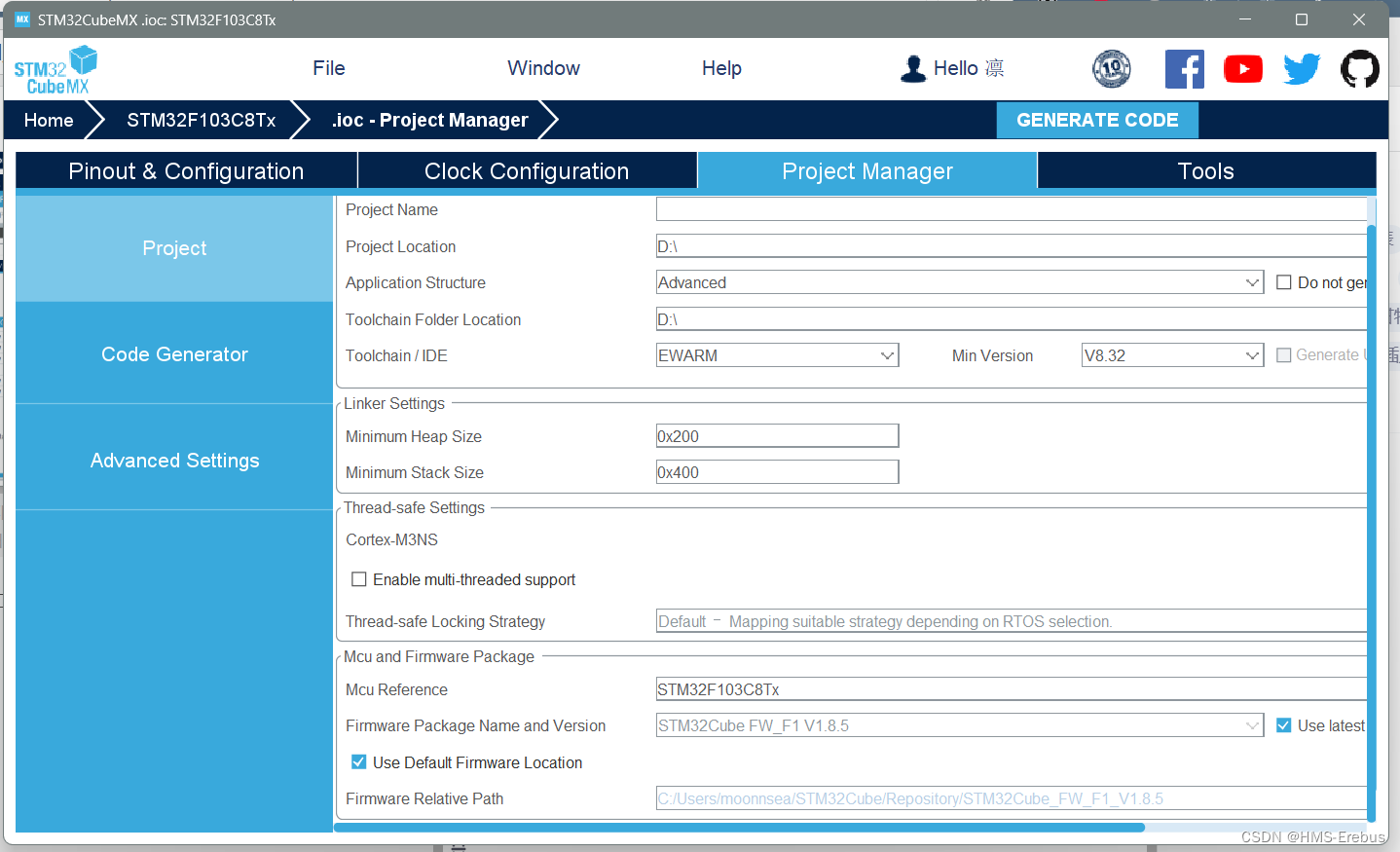Switch to the Tools tab
This screenshot has width=1400, height=852.
coord(1206,170)
